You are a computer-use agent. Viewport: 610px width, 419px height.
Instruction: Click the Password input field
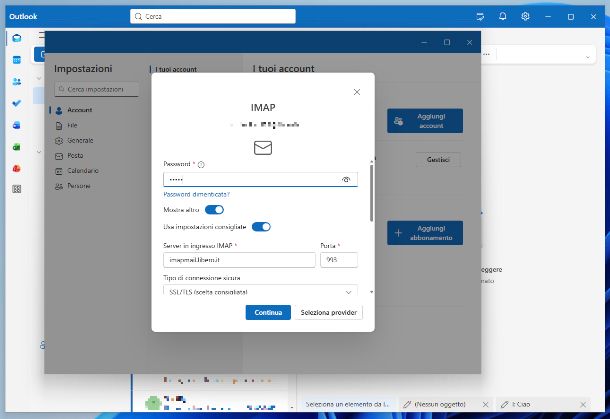pos(250,180)
